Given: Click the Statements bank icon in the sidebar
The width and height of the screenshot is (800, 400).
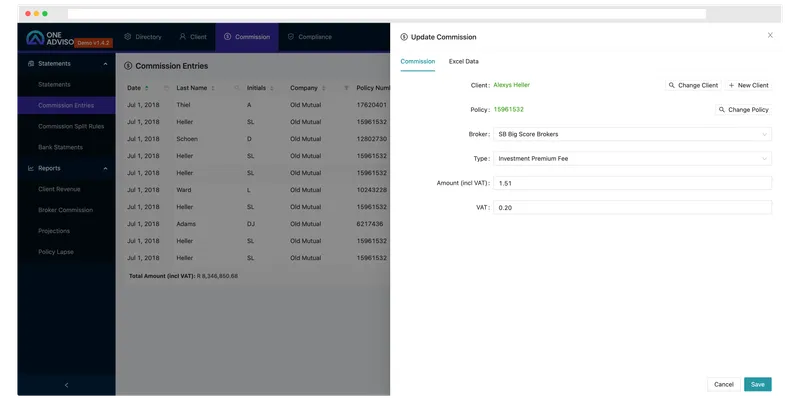Looking at the screenshot, I should (31, 64).
